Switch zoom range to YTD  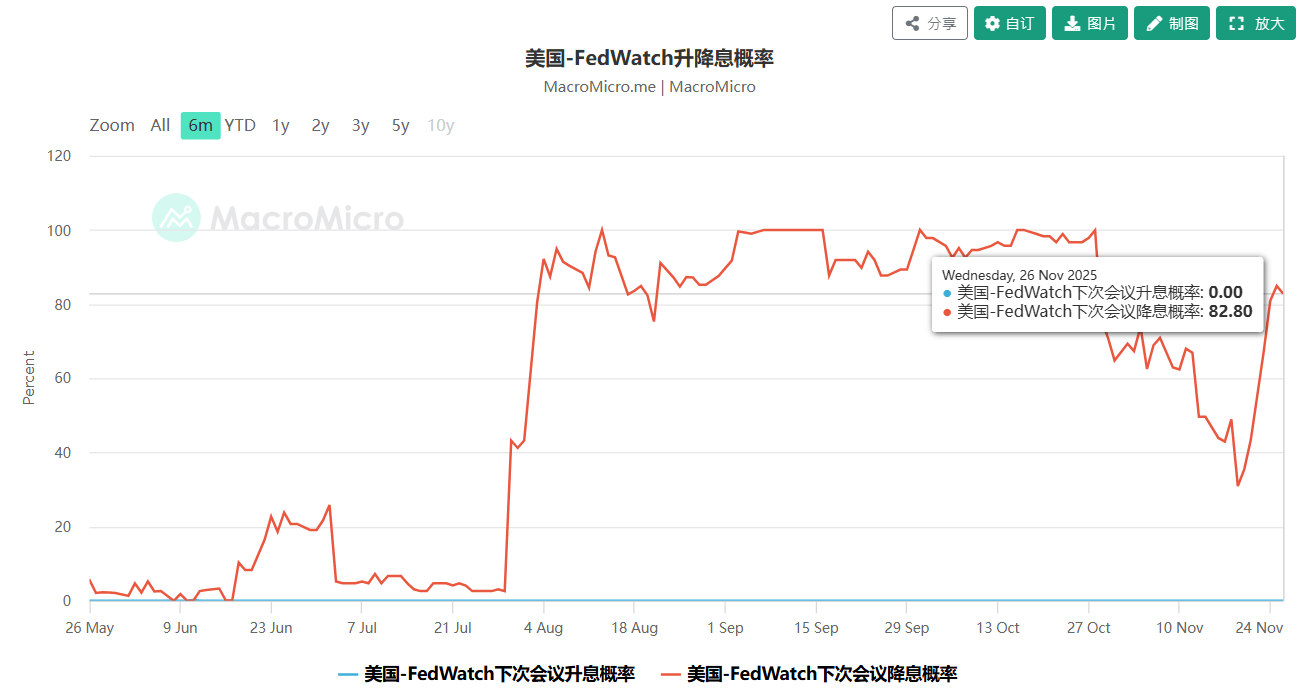coord(240,125)
